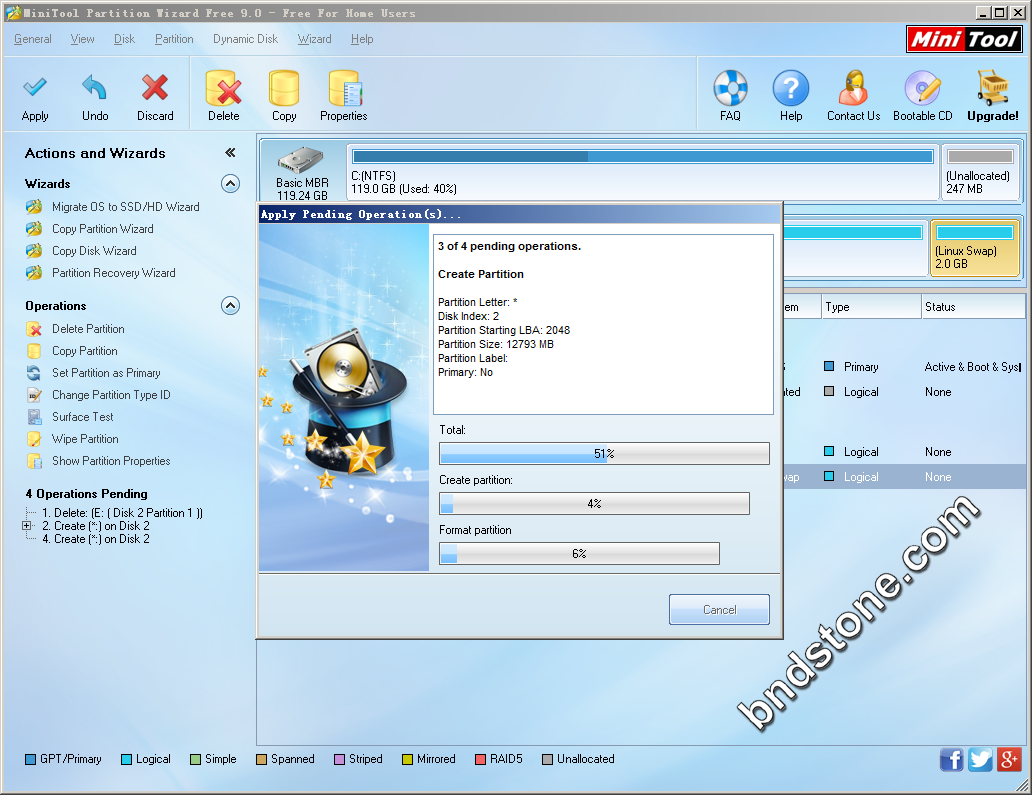Open the Disk menu
Screen dimensions: 1032x795
(x=124, y=39)
